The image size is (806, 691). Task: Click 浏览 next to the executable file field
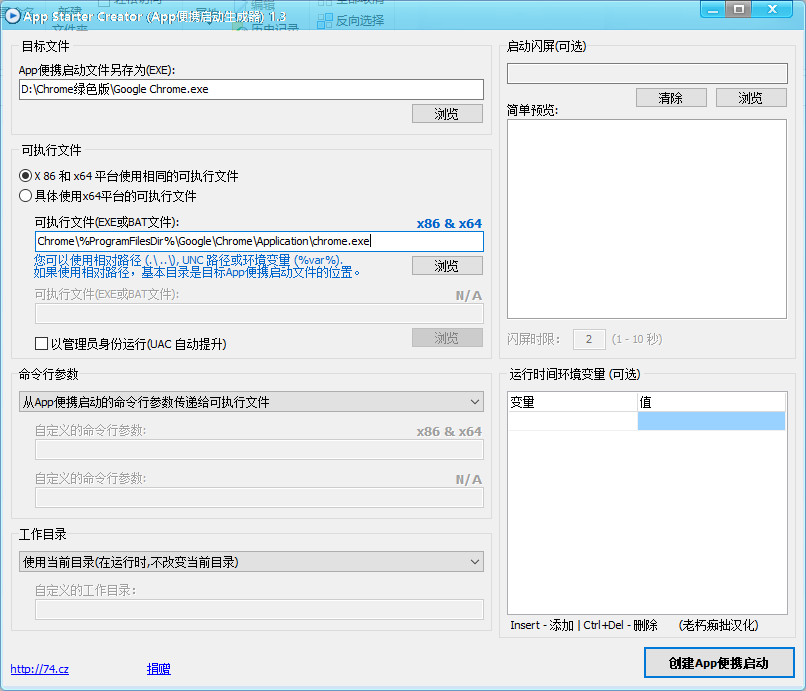[x=446, y=265]
